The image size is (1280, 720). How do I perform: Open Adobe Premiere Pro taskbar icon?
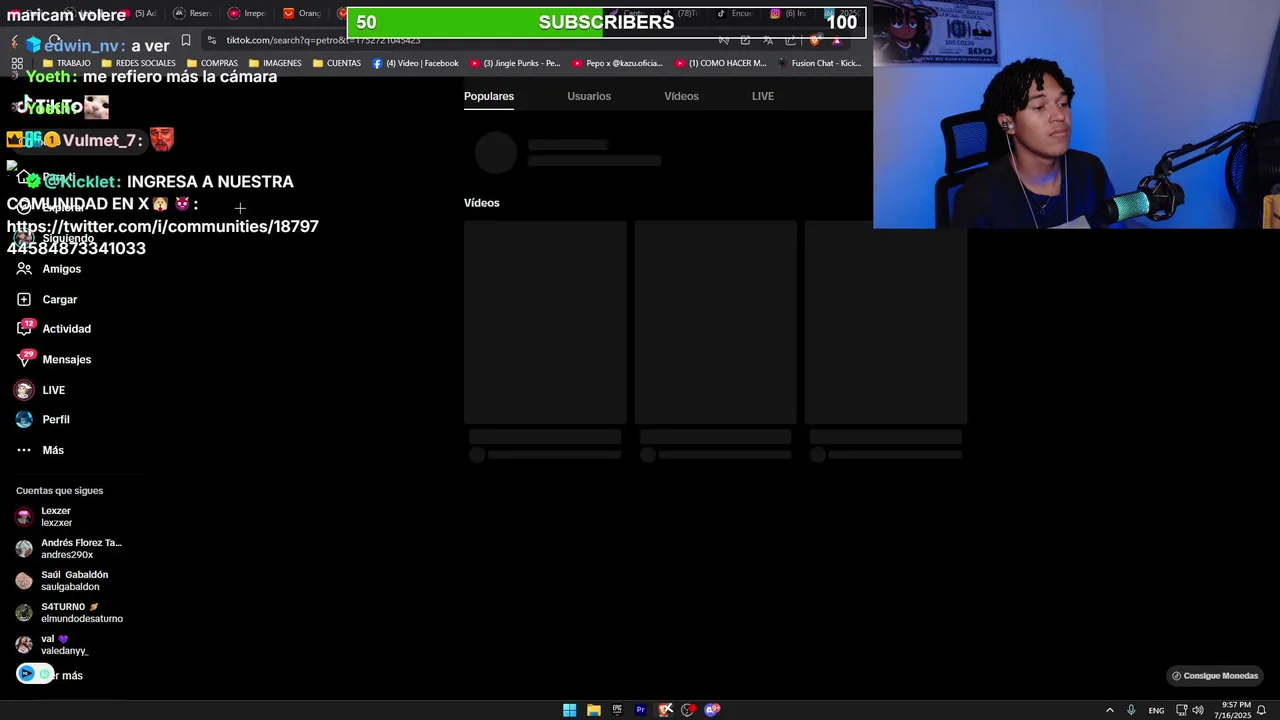[x=641, y=710]
